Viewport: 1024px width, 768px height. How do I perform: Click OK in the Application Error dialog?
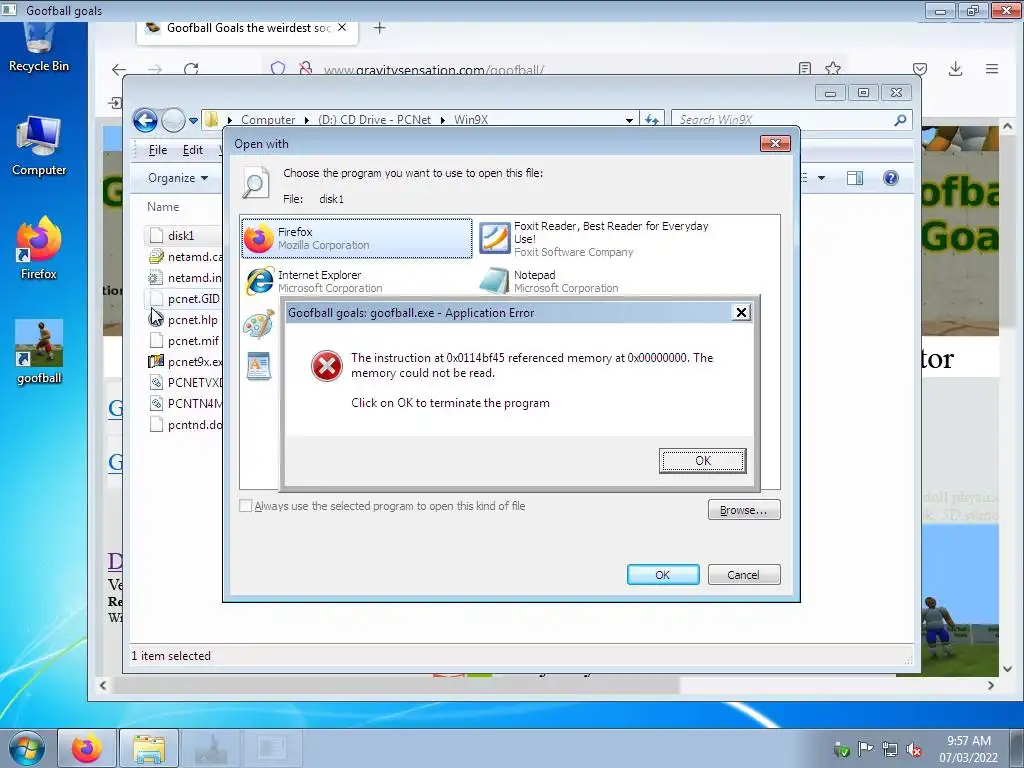[x=702, y=460]
